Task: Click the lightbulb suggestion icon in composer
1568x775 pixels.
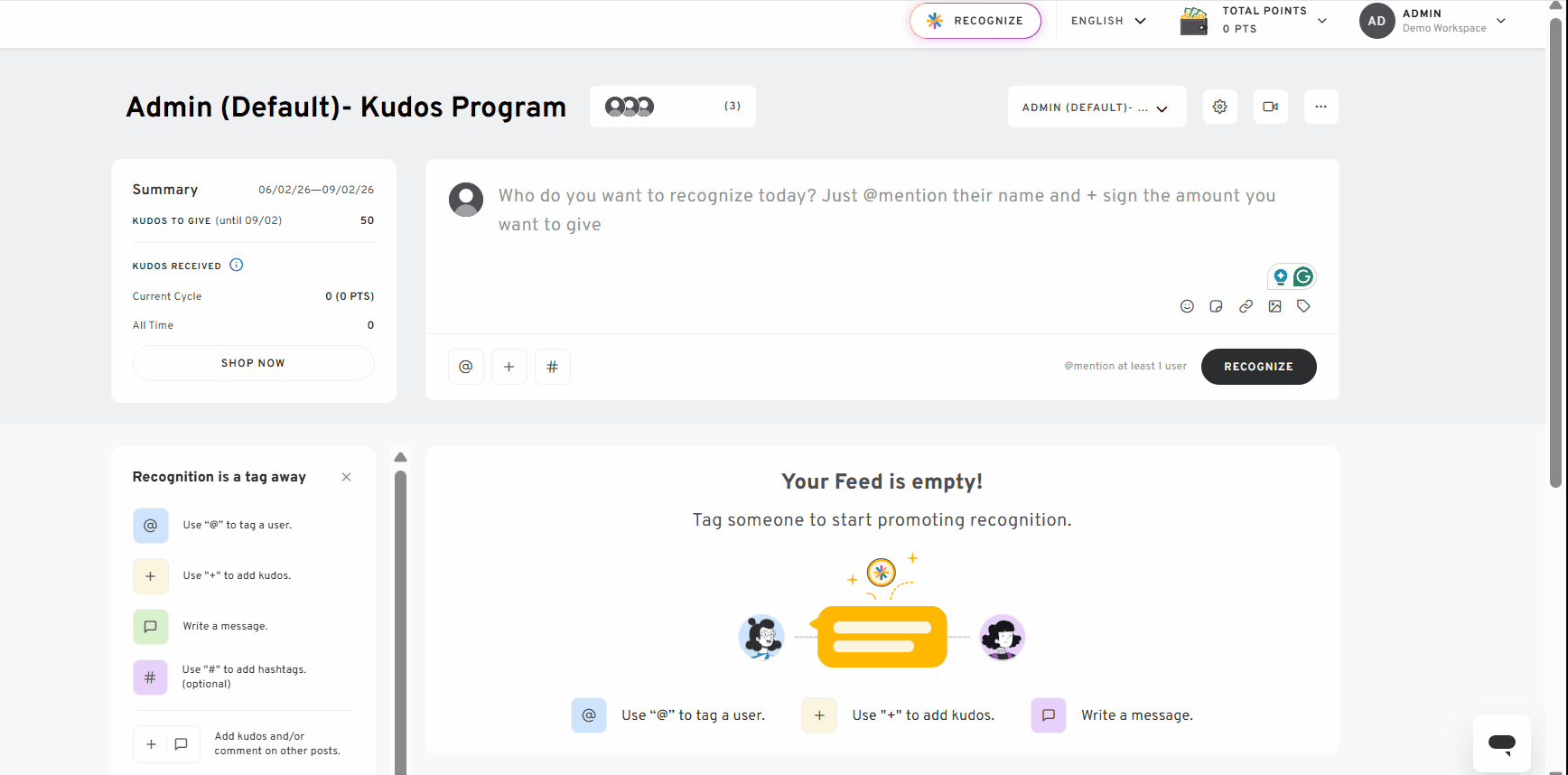Action: pyautogui.click(x=1280, y=276)
